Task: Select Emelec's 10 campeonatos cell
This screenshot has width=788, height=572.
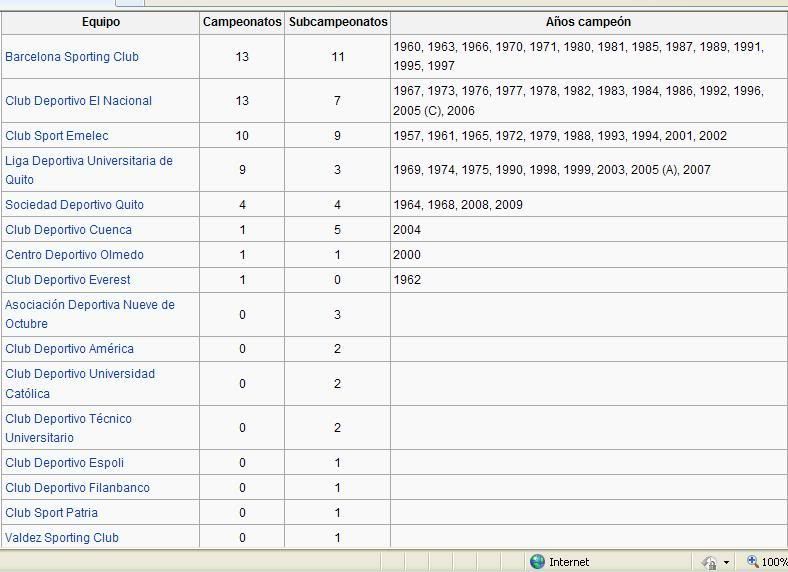Action: tap(242, 136)
